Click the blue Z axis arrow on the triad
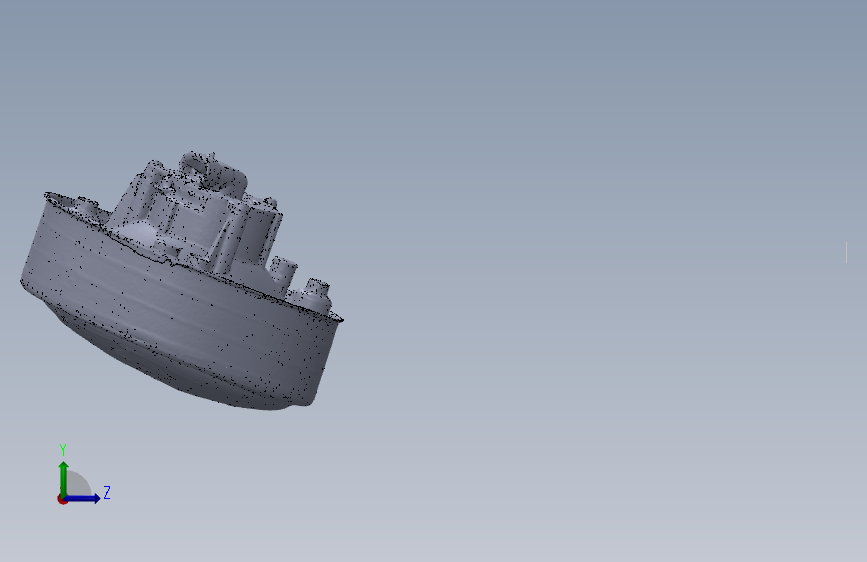Image resolution: width=867 pixels, height=562 pixels. coord(83,498)
